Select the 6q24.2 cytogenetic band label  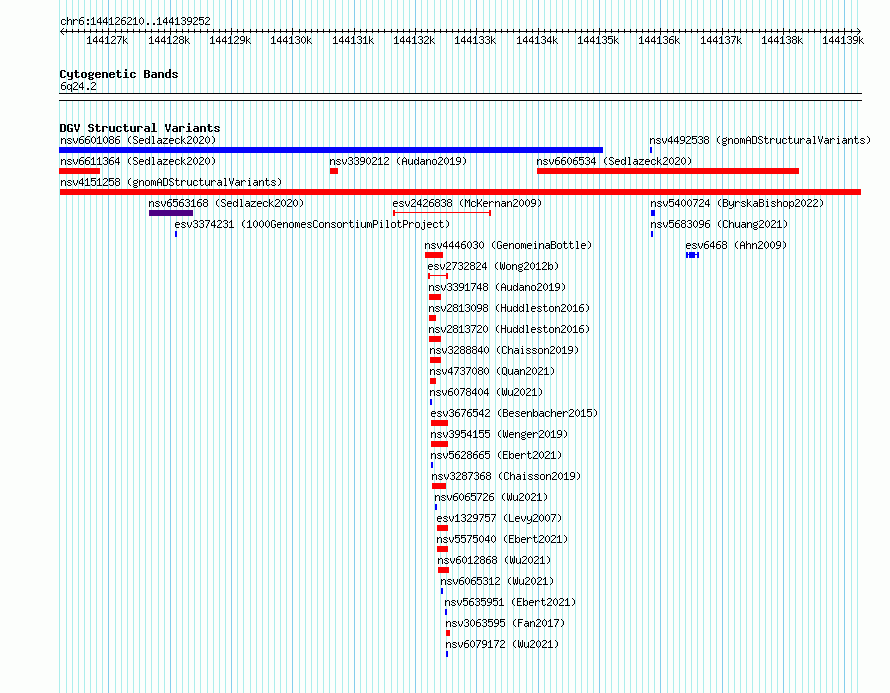(78, 86)
